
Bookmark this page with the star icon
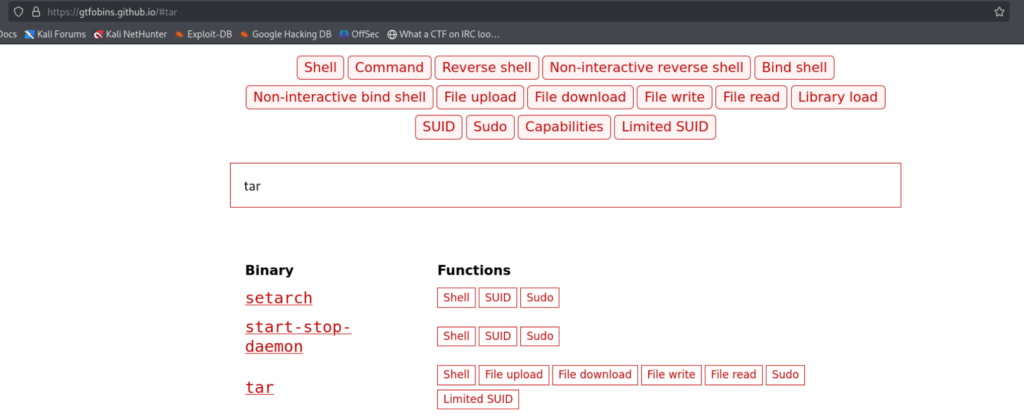click(x=999, y=12)
